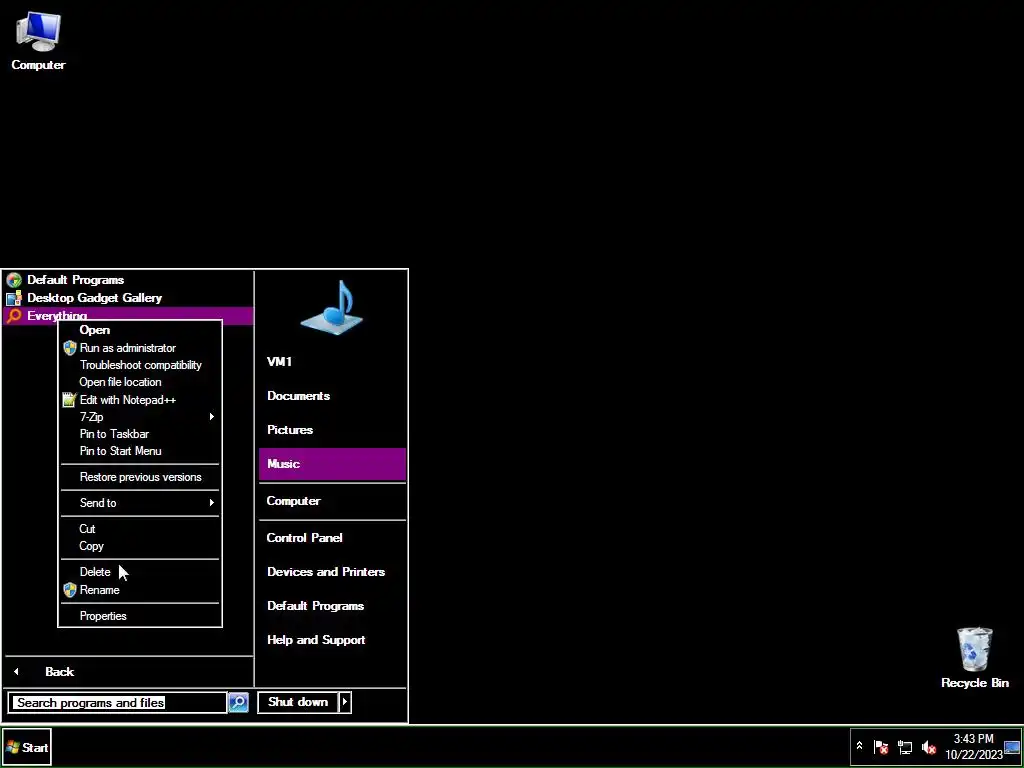Open the VM1 user folder link

pyautogui.click(x=332, y=362)
